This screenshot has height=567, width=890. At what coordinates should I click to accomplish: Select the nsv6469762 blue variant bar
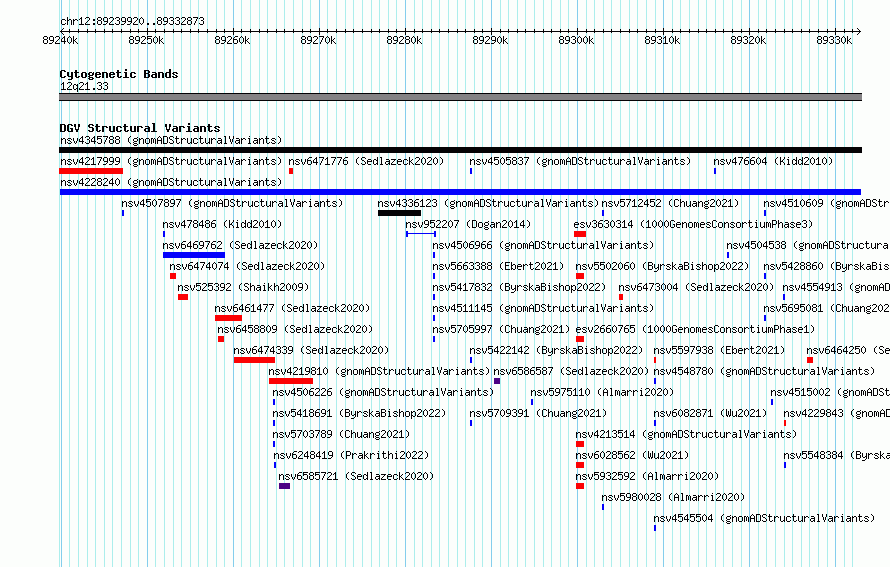(194, 255)
